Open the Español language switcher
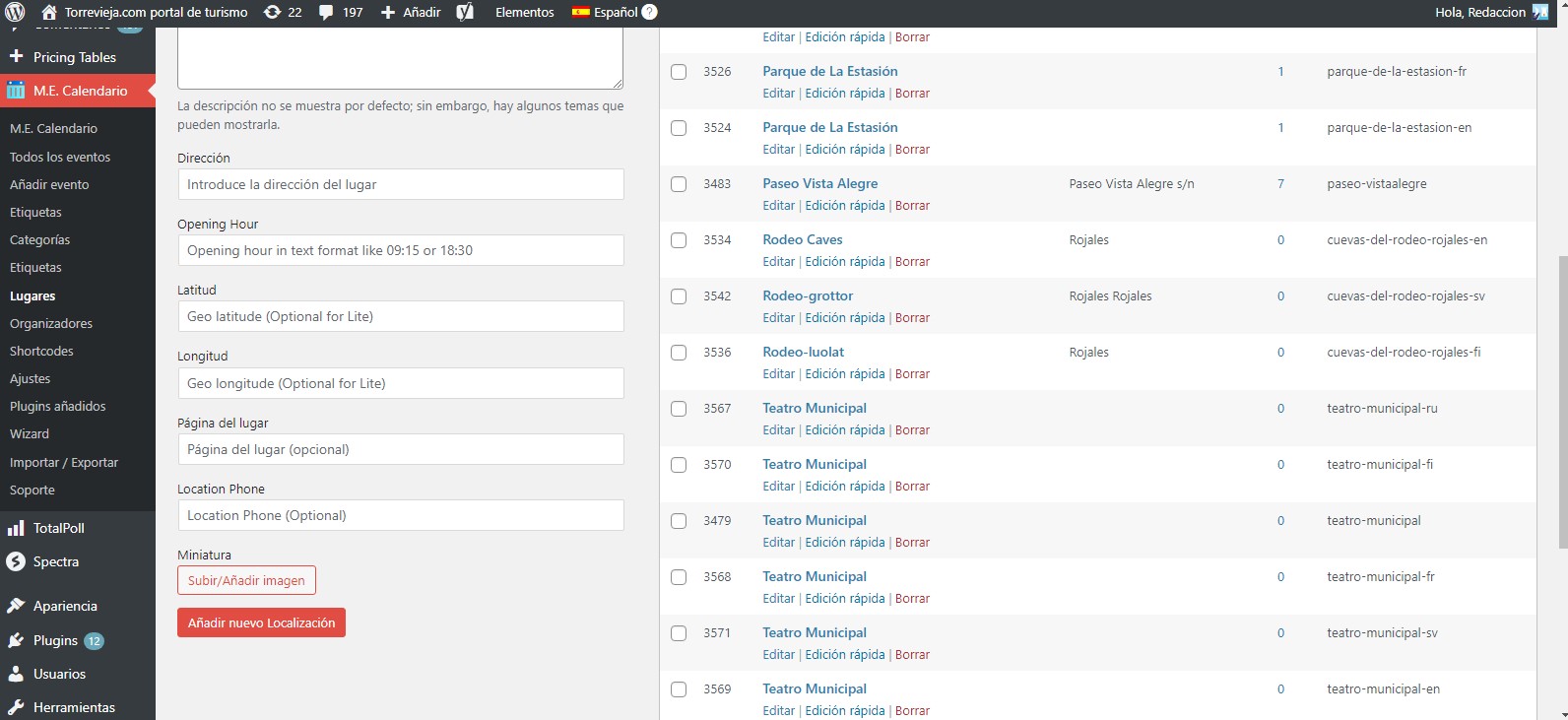 (x=606, y=13)
